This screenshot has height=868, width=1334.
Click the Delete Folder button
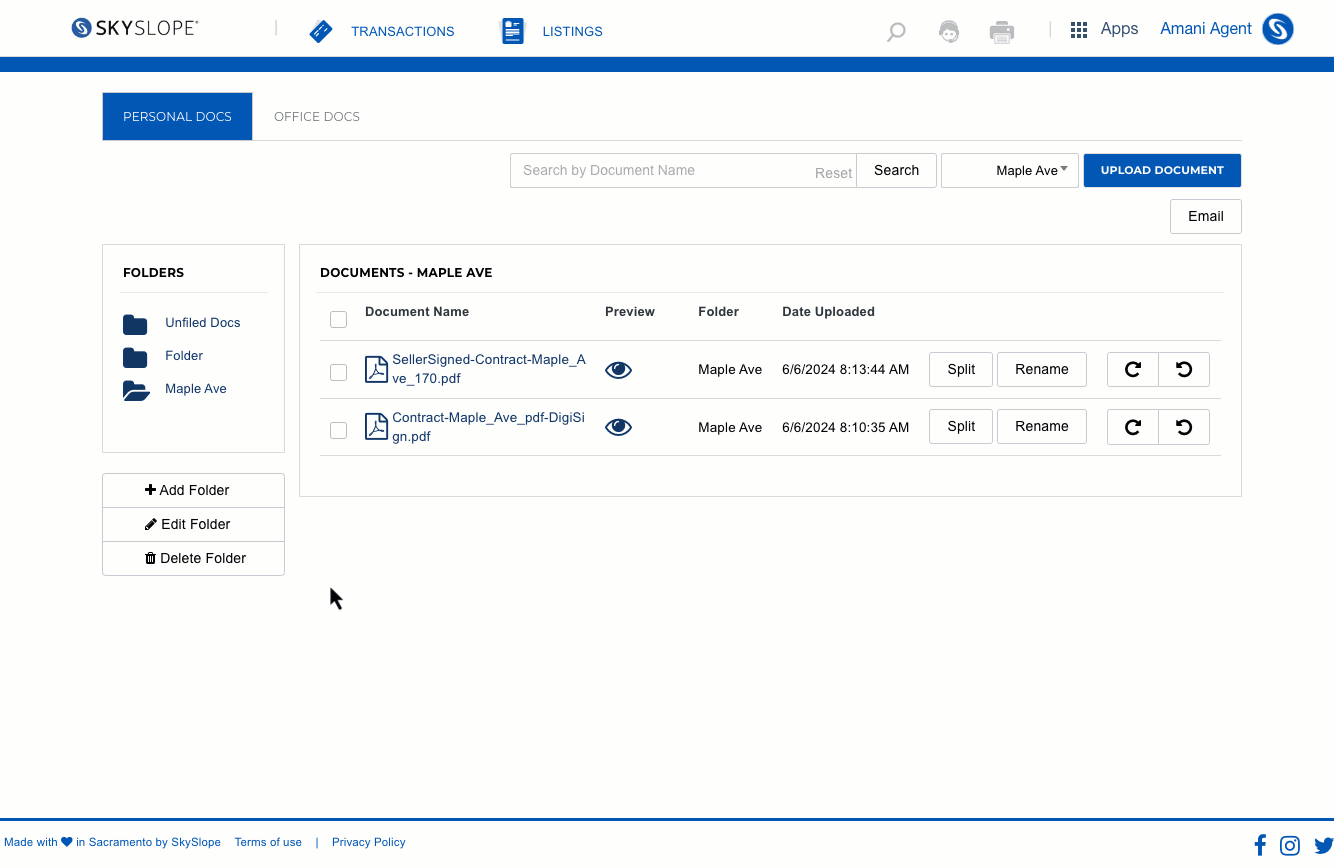click(193, 558)
